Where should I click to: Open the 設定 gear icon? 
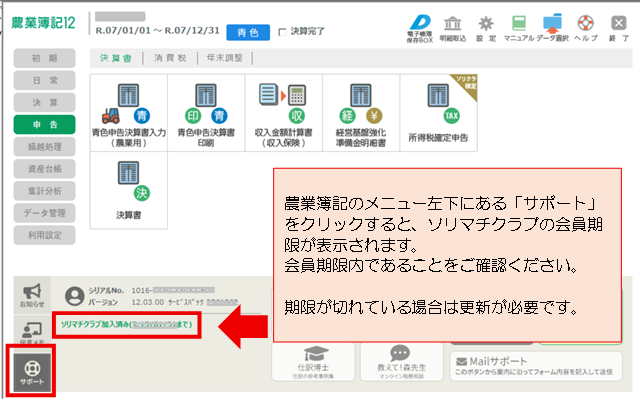click(x=486, y=29)
